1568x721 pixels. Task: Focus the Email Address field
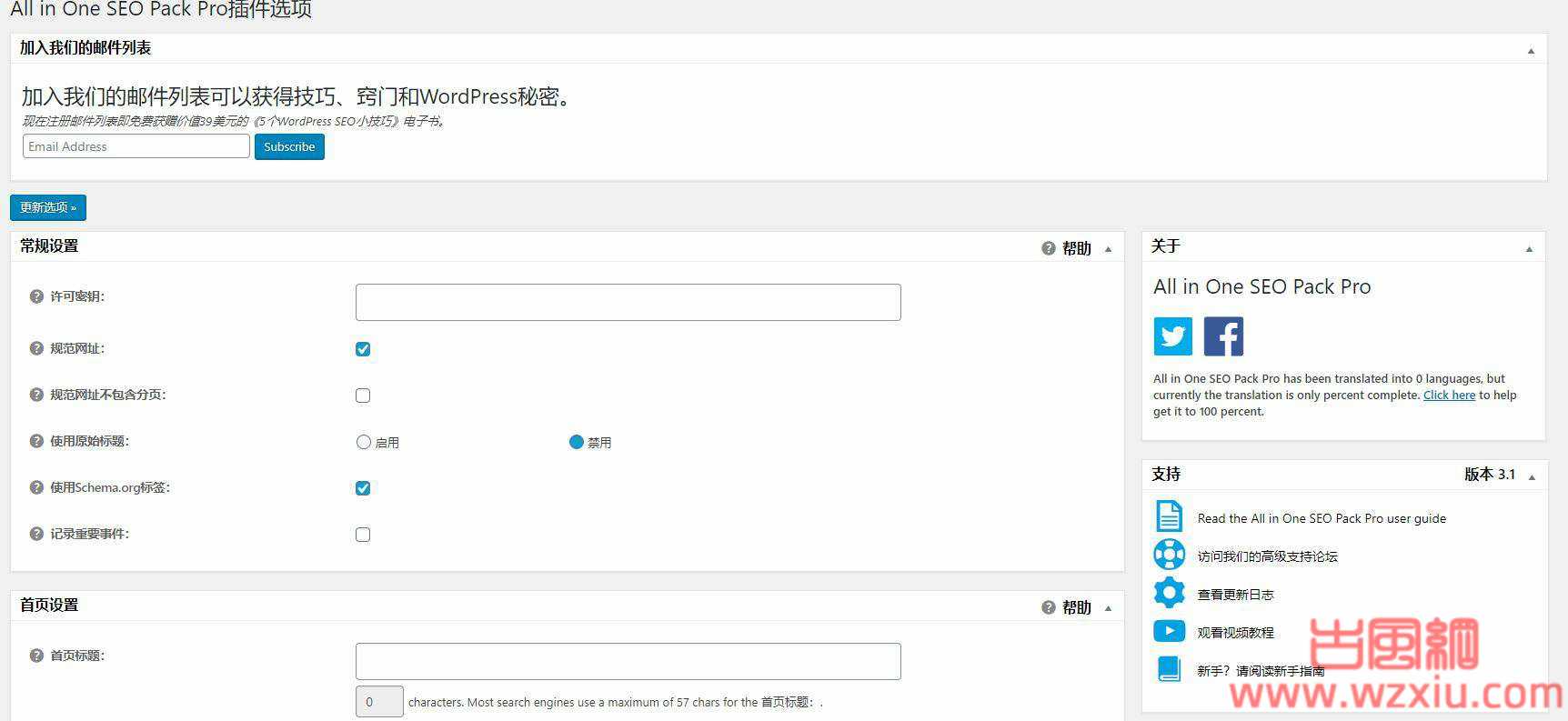pos(136,146)
